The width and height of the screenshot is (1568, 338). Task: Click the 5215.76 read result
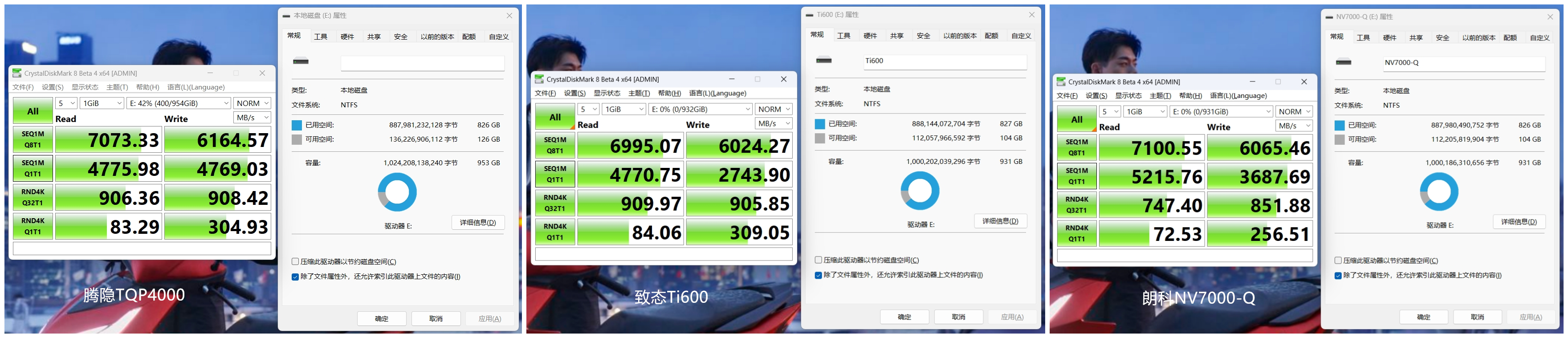pyautogui.click(x=1152, y=177)
